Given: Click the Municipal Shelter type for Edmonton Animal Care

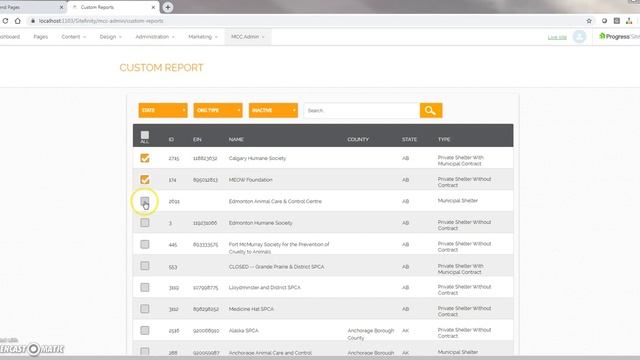Looking at the screenshot, I should point(458,201).
